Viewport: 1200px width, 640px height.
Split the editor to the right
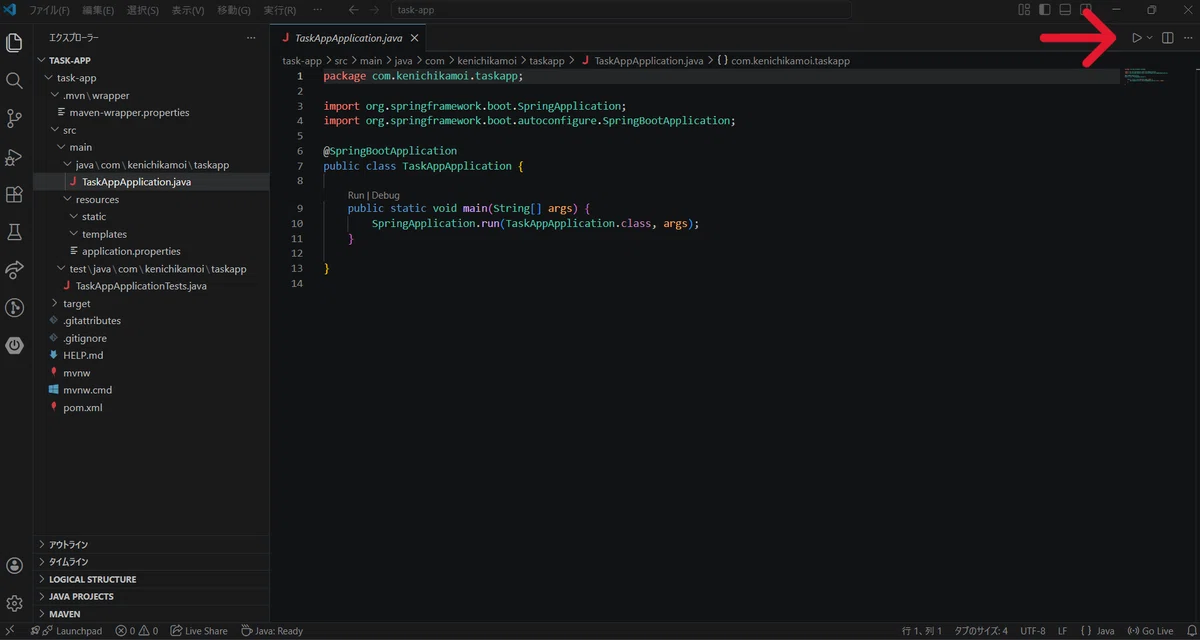click(1167, 38)
